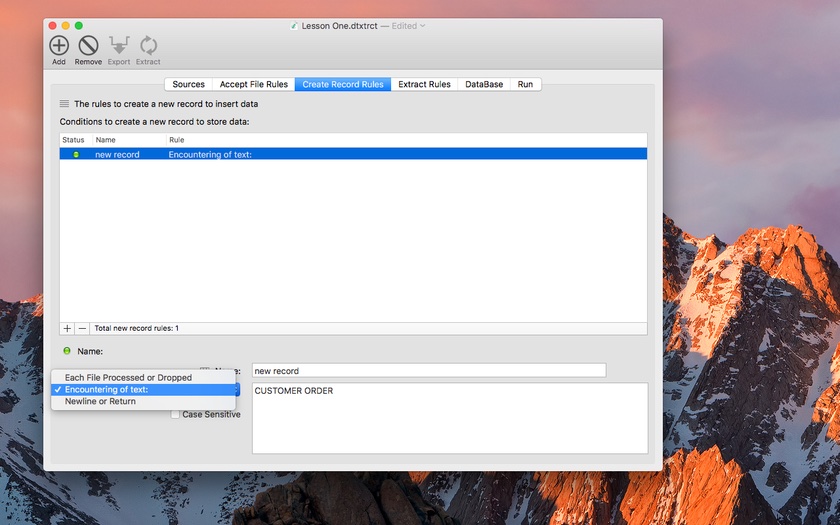Switch to the Sources tab
Viewport: 840px width, 525px height.
[x=188, y=85]
